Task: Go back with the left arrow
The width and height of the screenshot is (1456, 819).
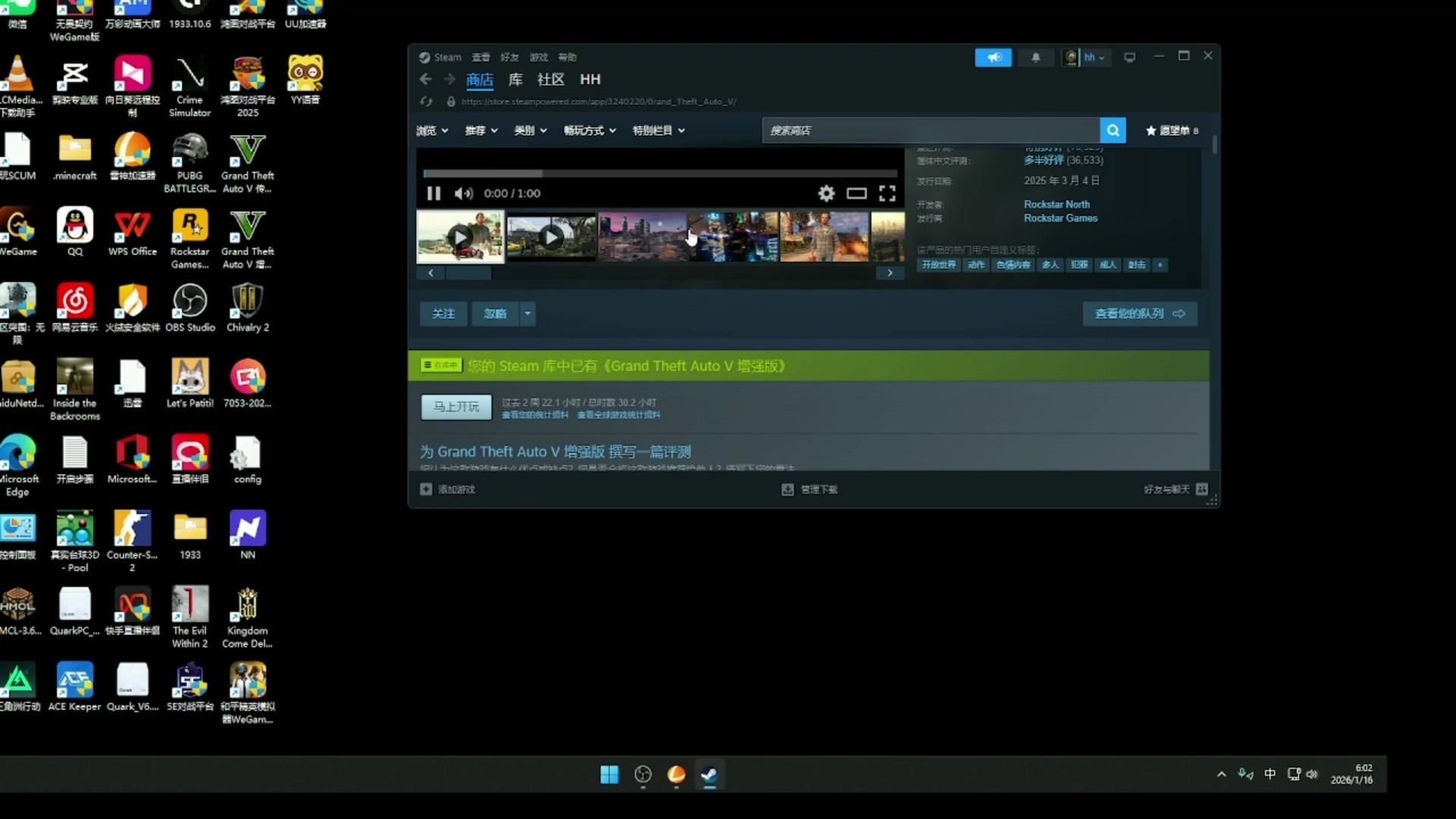Action: [x=425, y=80]
